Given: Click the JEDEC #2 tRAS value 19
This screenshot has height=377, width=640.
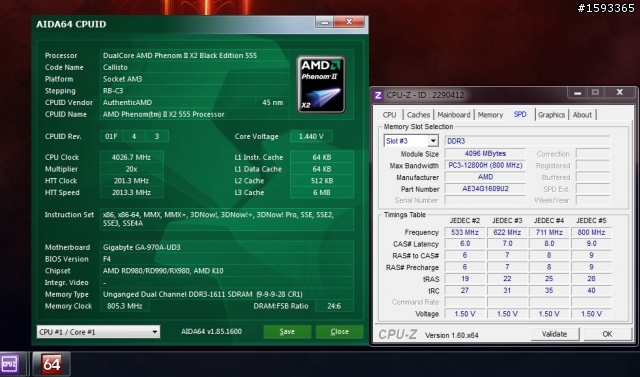Looking at the screenshot, I should coord(464,279).
